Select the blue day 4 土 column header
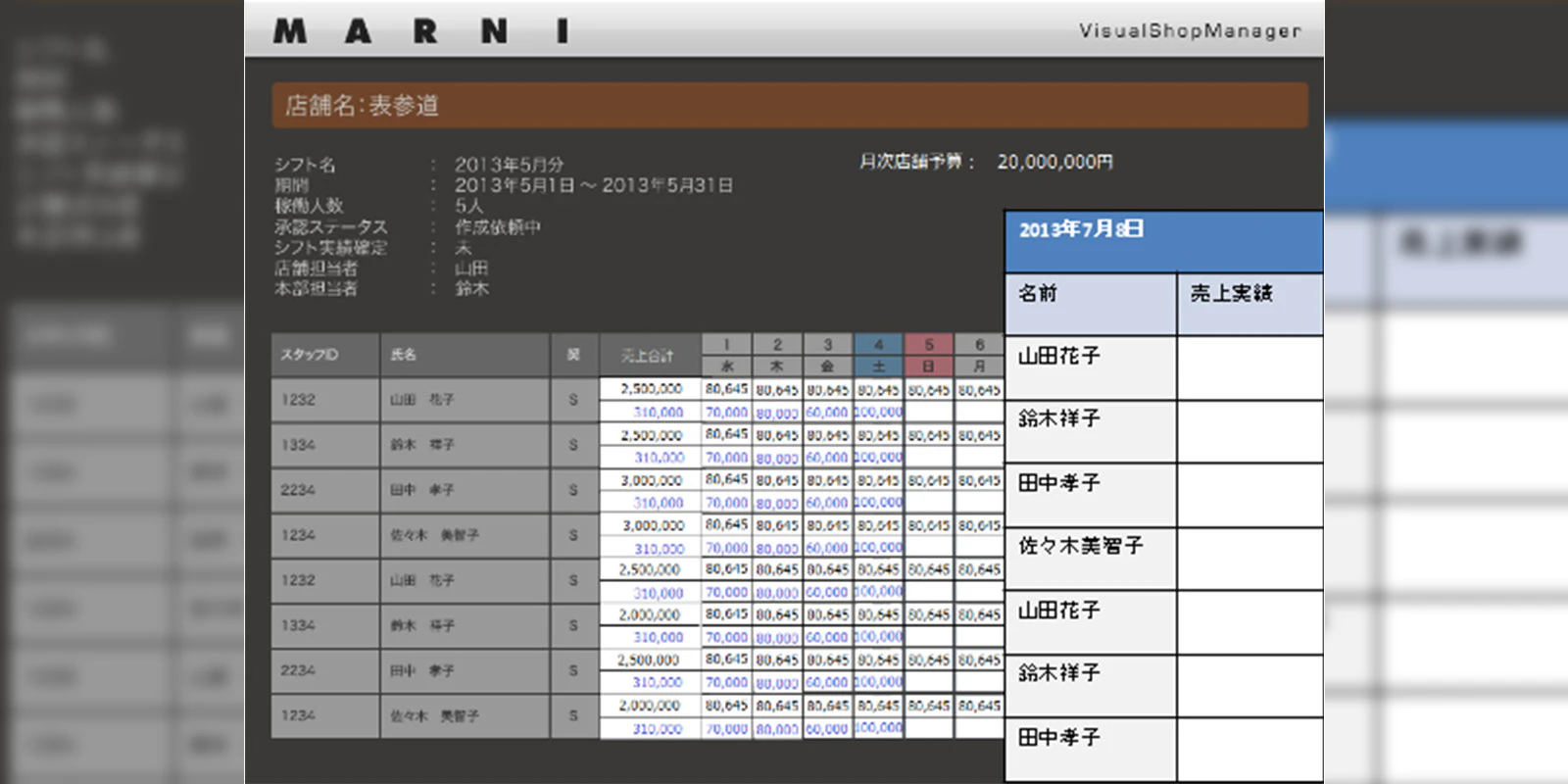 pos(879,355)
